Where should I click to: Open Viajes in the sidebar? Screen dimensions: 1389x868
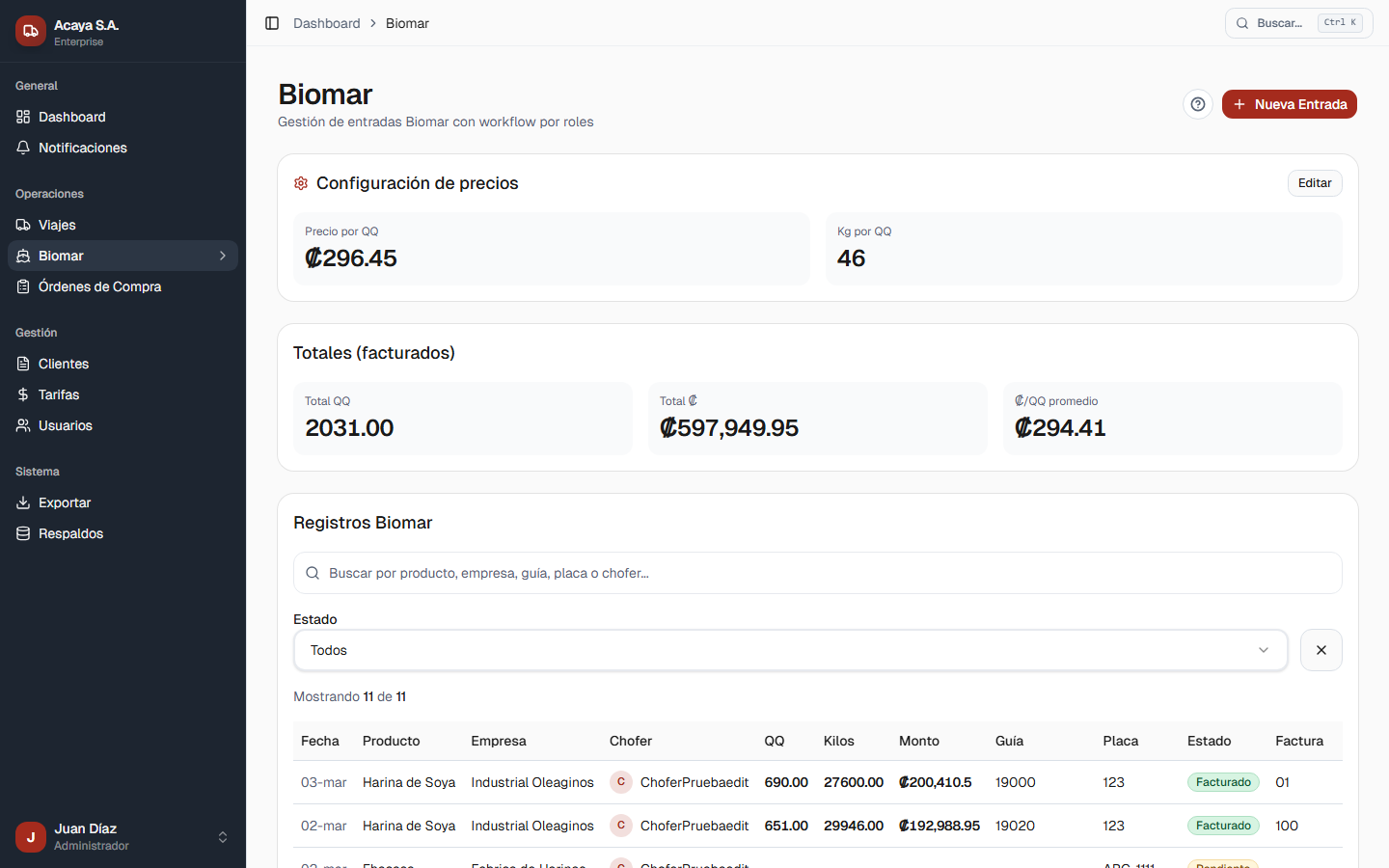point(57,225)
